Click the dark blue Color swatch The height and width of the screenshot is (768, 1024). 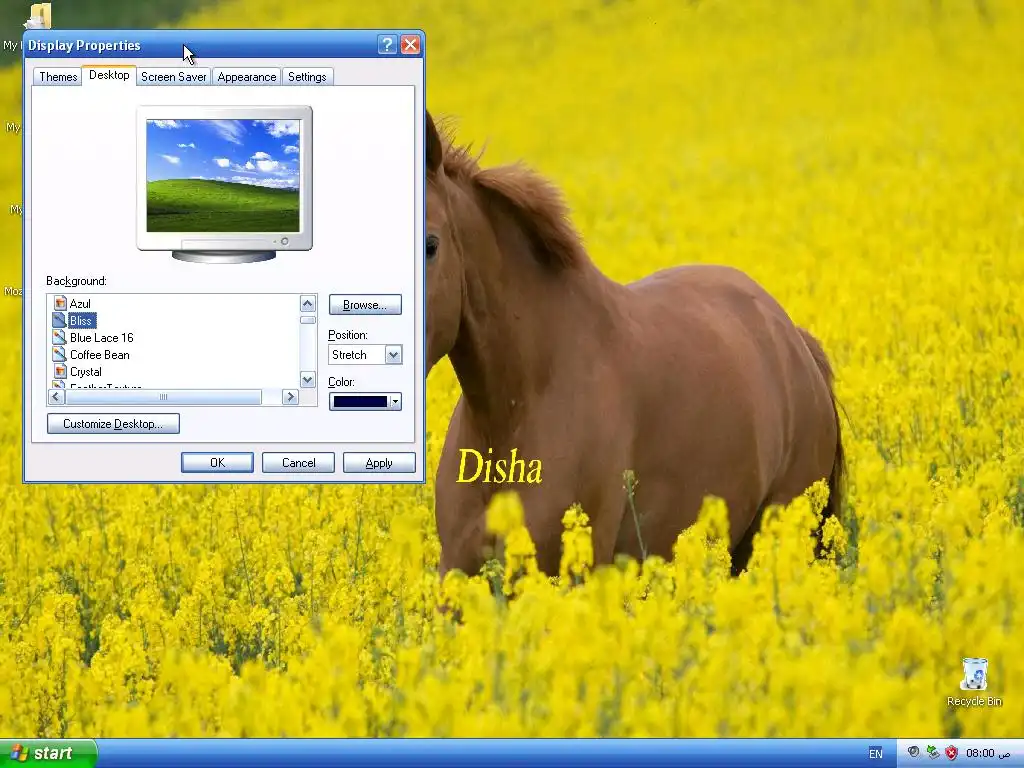pyautogui.click(x=360, y=401)
